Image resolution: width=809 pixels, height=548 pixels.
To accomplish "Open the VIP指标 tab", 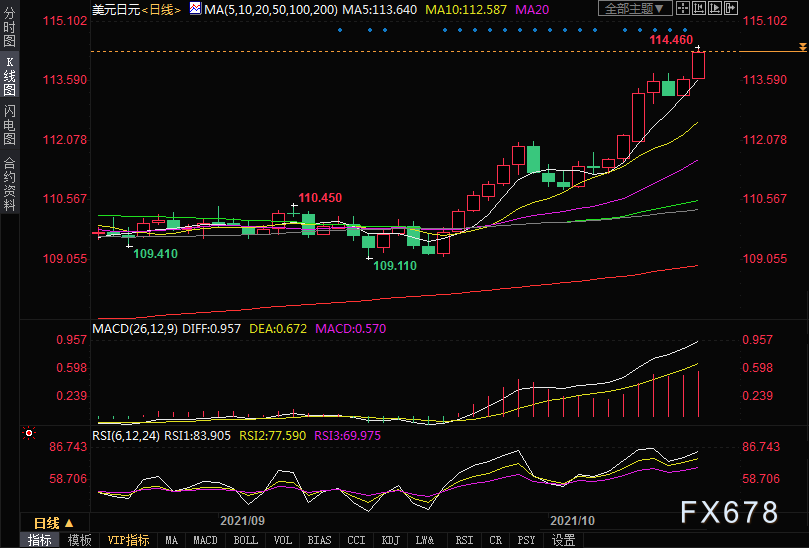I will (128, 540).
